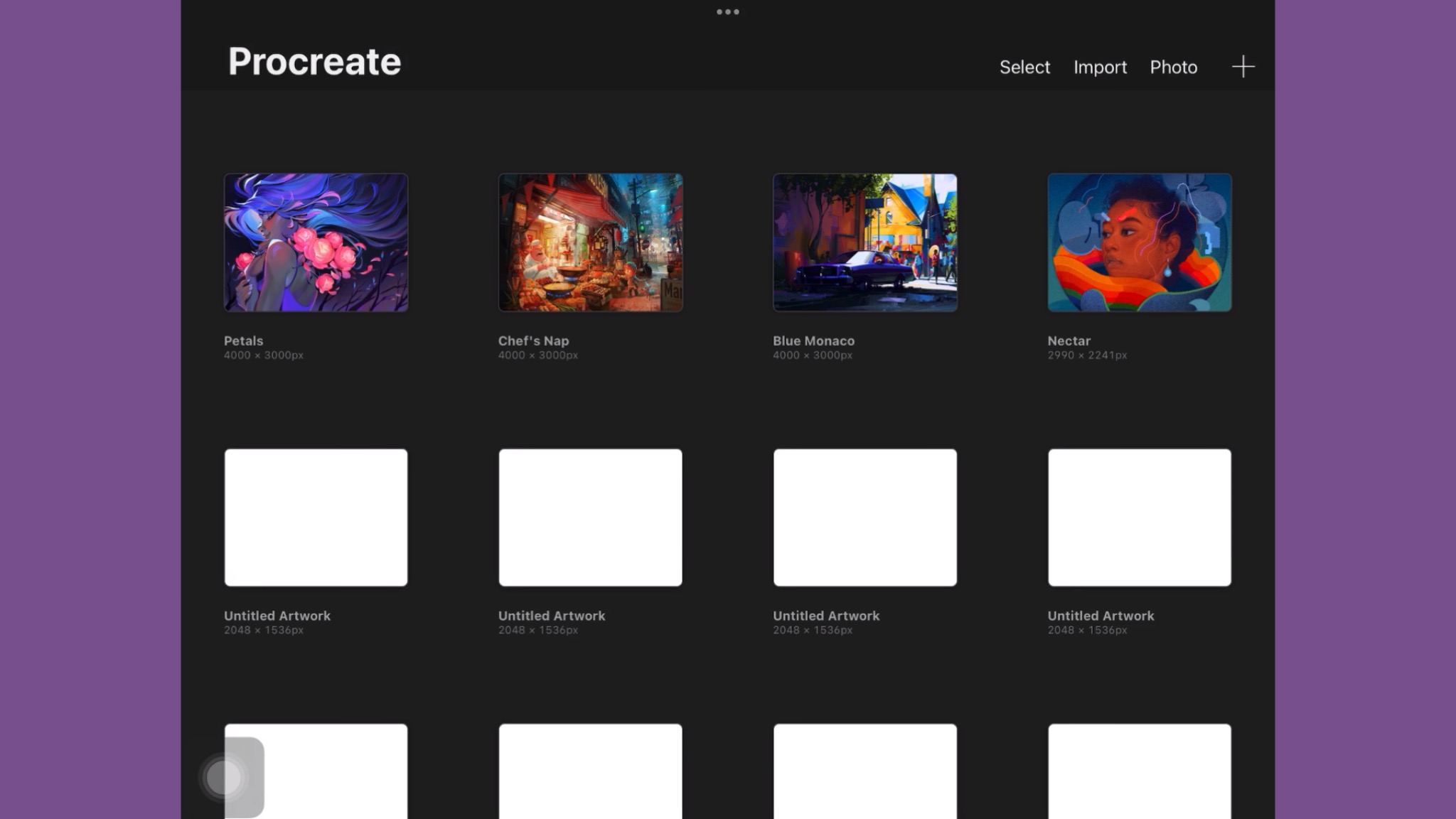Open the Petals artwork thumbnail
Viewport: 1456px width, 819px height.
(316, 242)
